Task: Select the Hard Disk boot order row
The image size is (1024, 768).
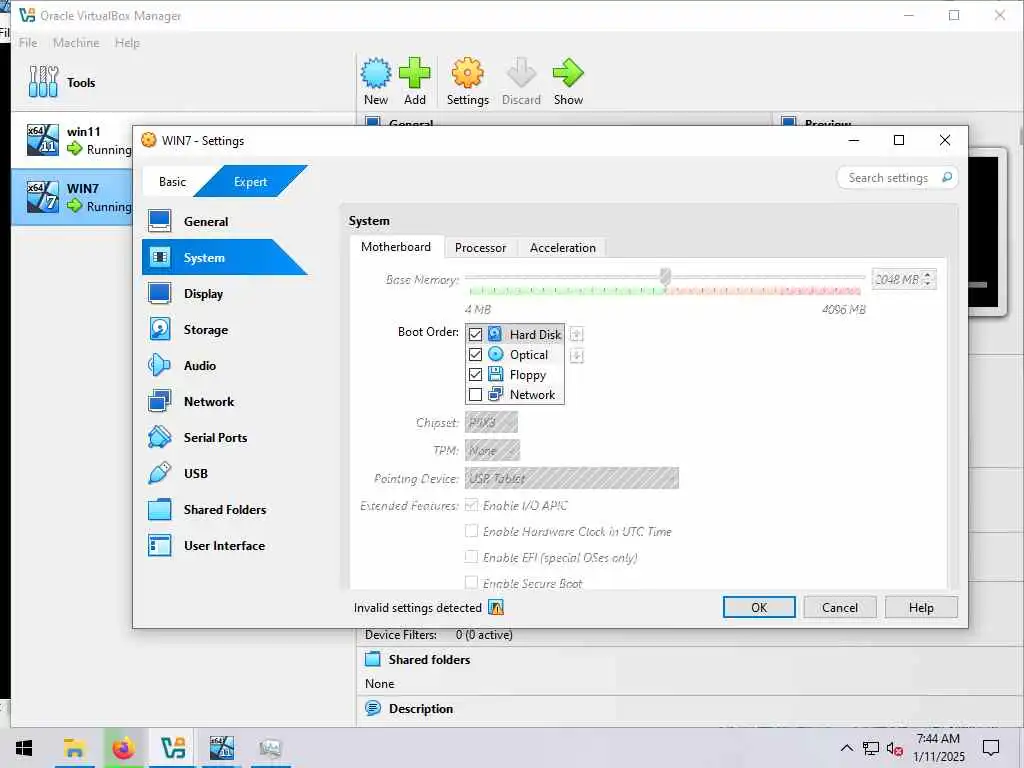Action: 515,334
